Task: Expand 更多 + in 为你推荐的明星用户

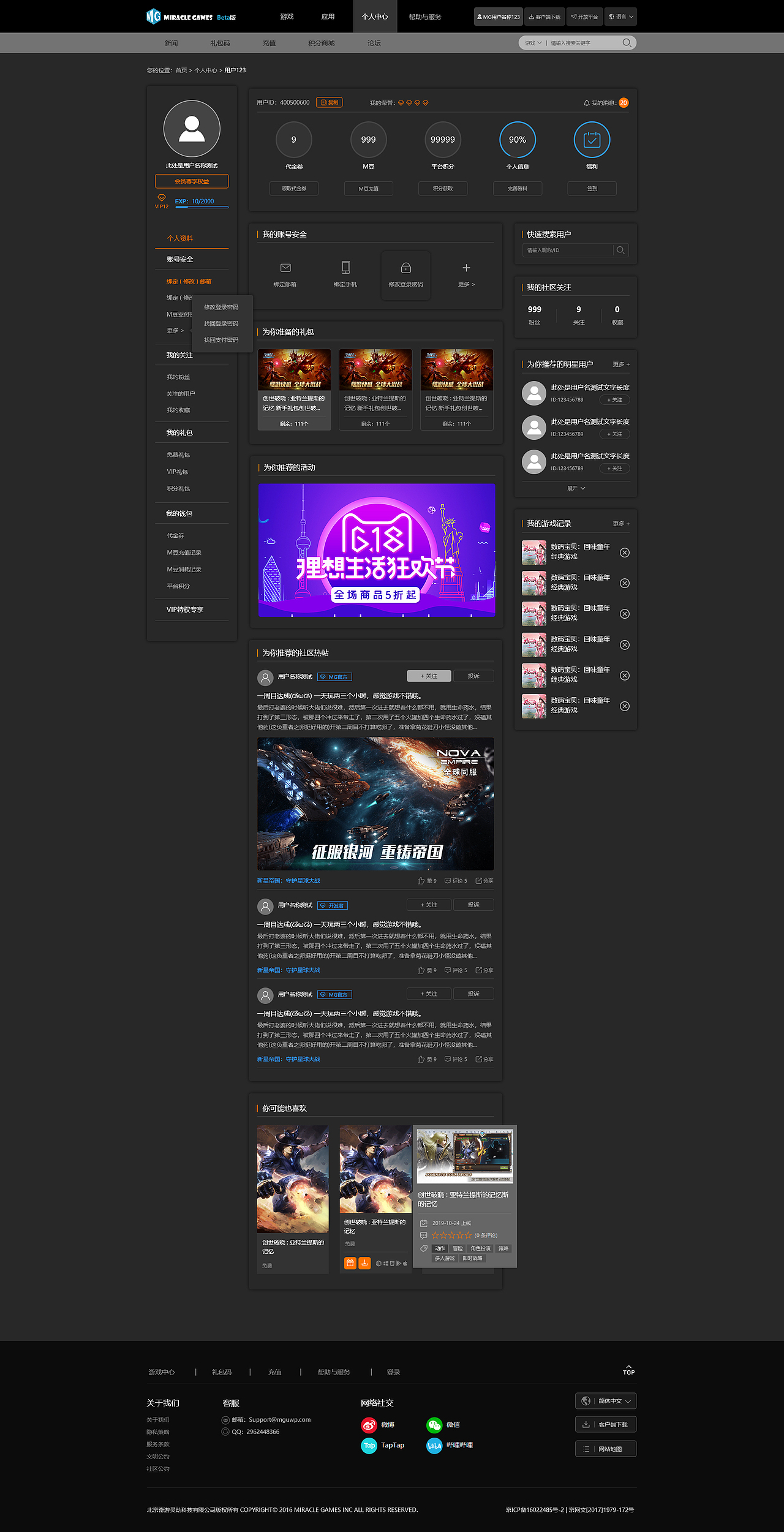Action: (x=621, y=364)
